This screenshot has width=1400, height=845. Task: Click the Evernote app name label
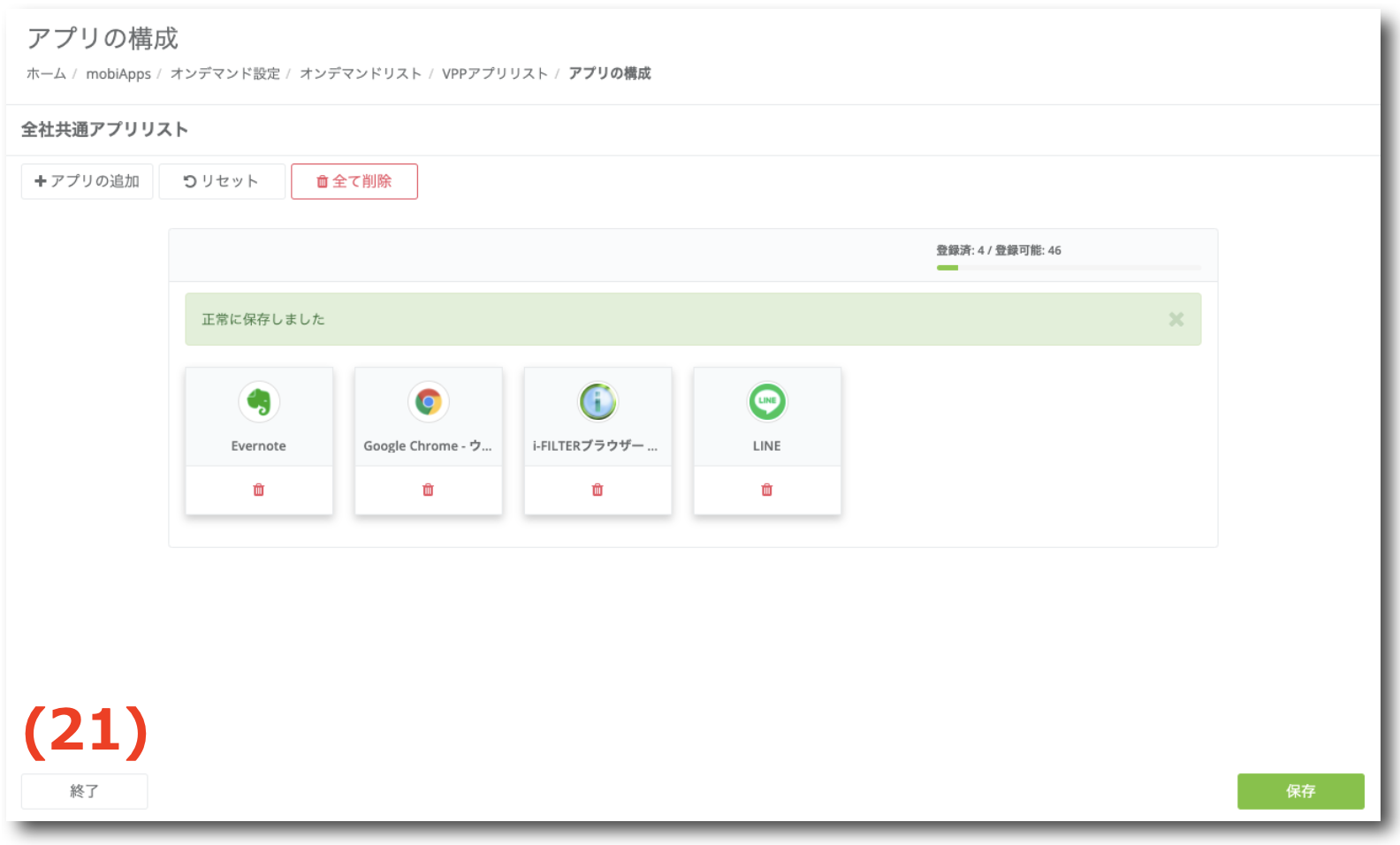point(259,445)
